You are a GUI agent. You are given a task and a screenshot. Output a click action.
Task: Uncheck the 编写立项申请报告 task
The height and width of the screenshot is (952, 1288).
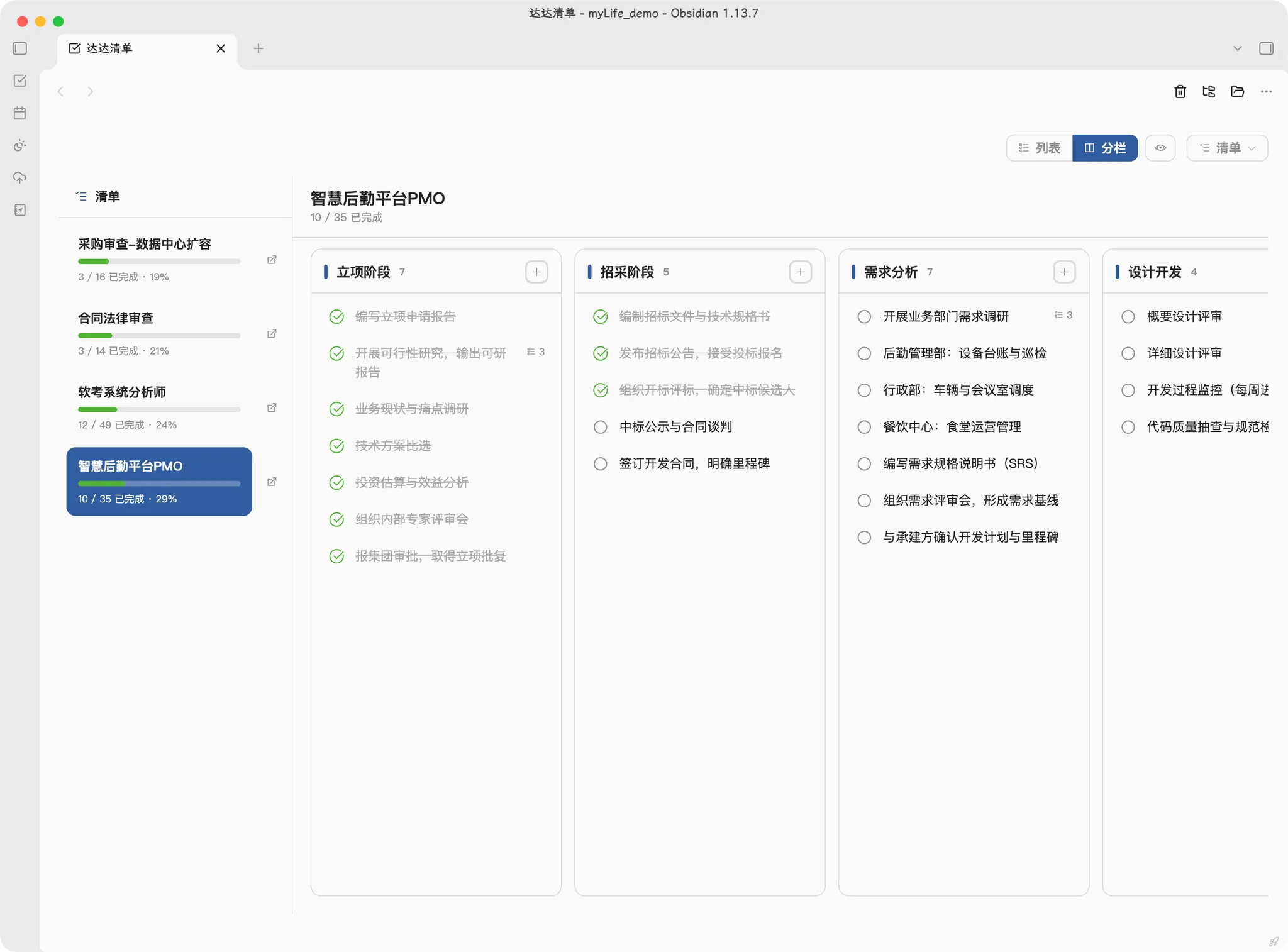click(x=337, y=317)
